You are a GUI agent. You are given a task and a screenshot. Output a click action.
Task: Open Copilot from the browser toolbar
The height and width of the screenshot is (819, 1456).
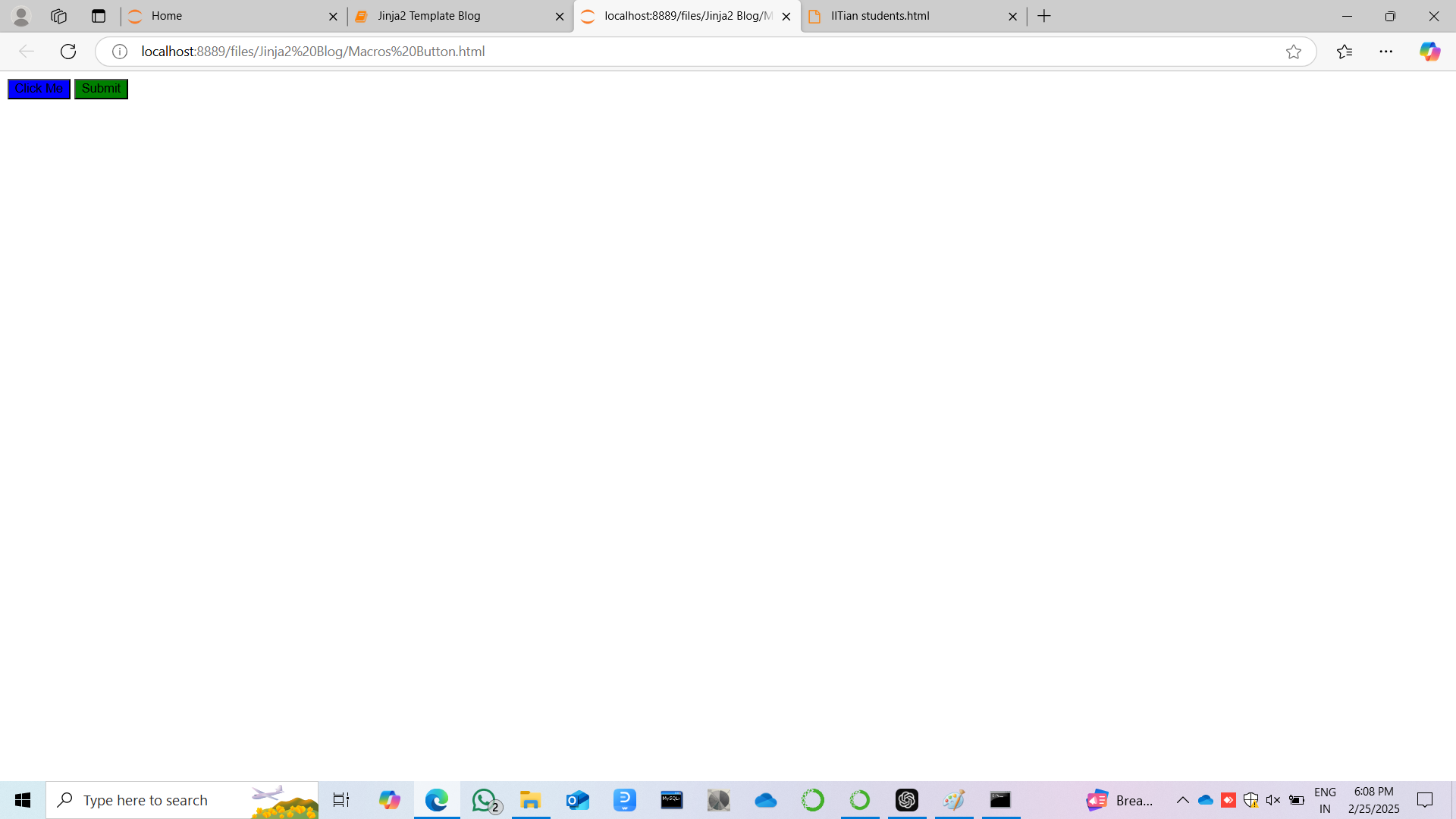click(1430, 52)
